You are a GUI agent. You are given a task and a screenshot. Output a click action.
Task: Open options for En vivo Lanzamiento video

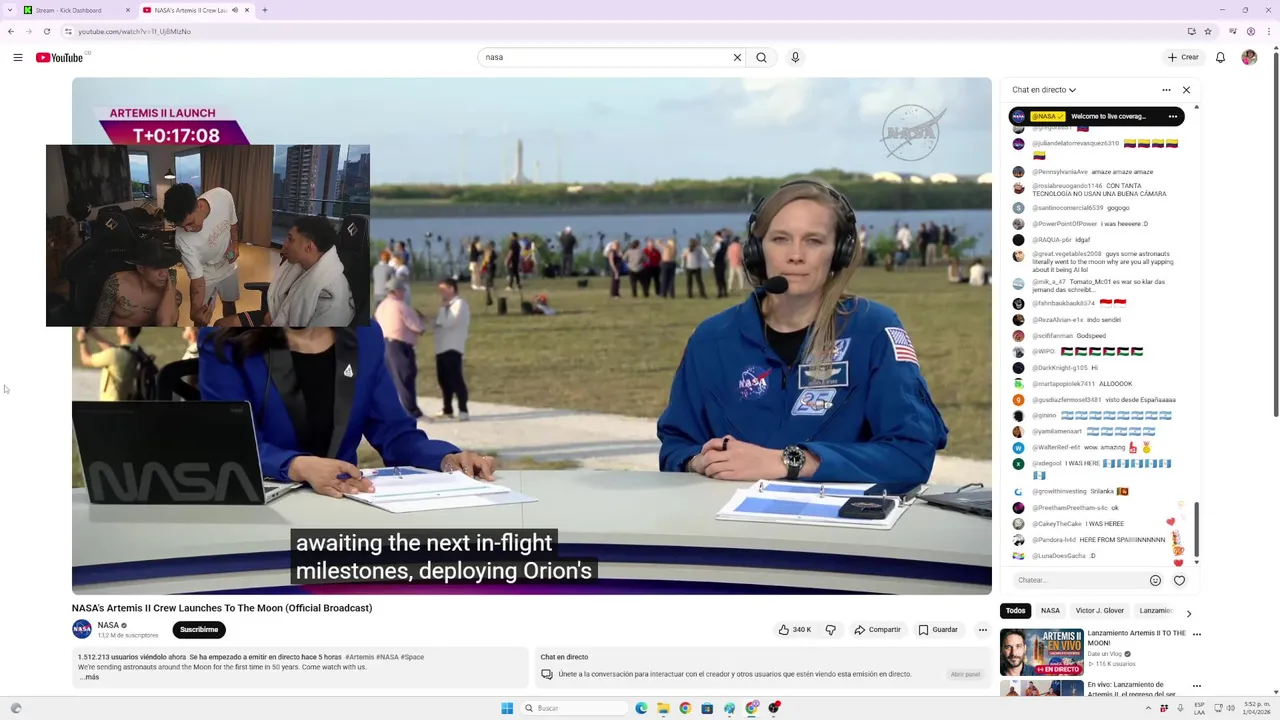(1196, 686)
